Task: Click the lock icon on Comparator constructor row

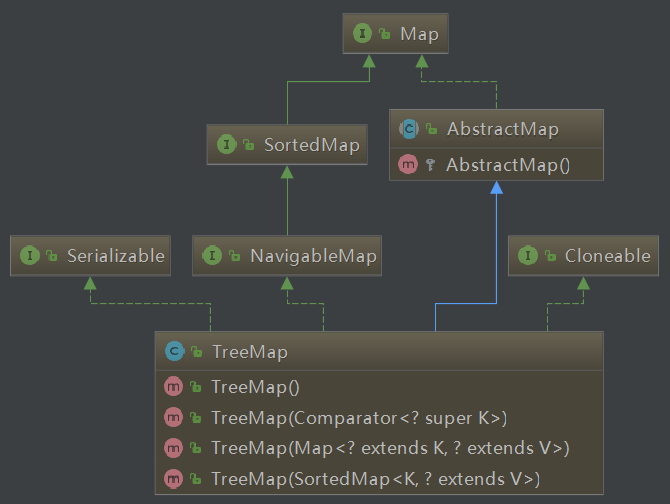Action: [196, 418]
